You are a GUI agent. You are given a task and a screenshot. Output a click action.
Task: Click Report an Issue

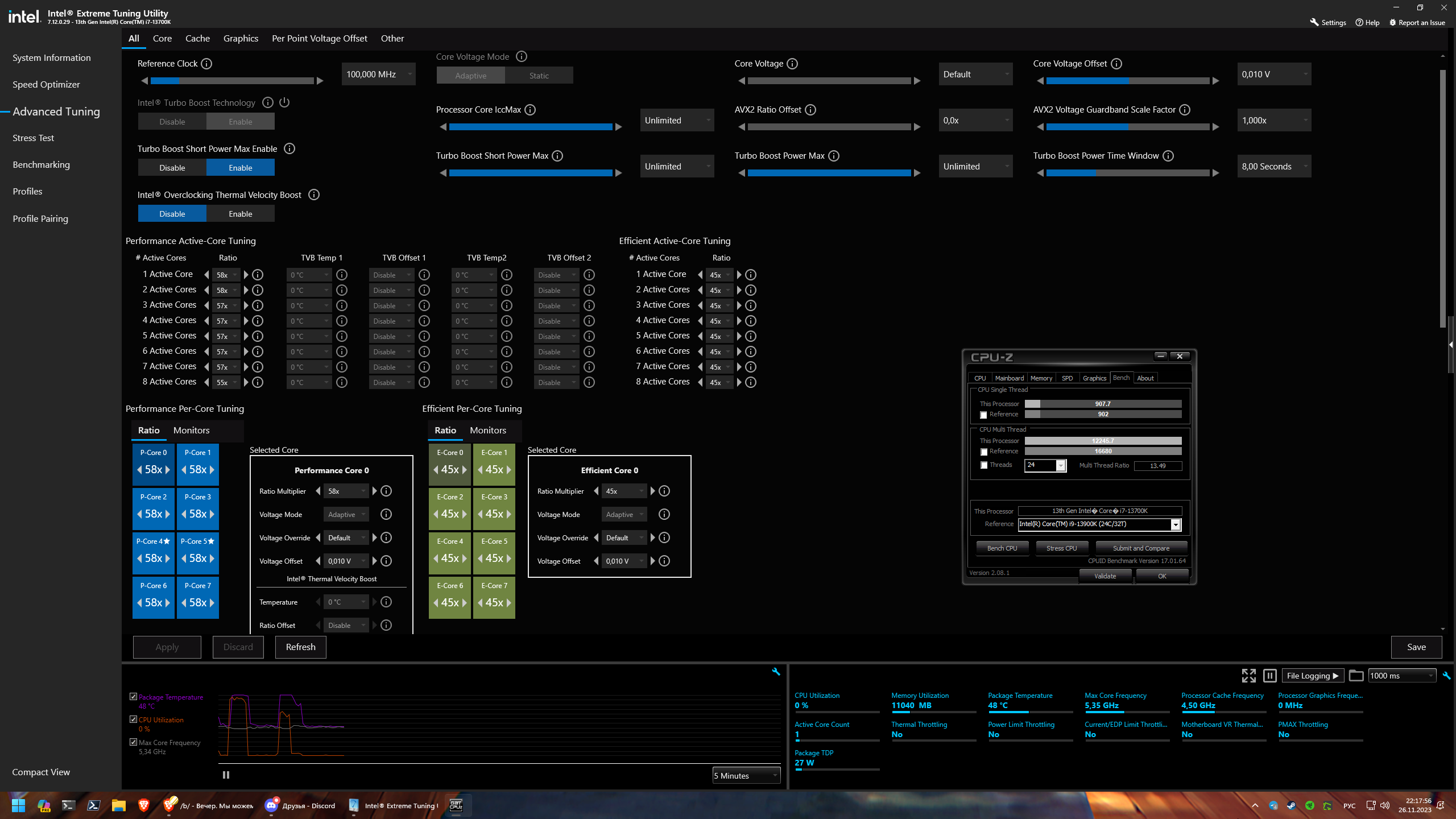click(x=1417, y=23)
